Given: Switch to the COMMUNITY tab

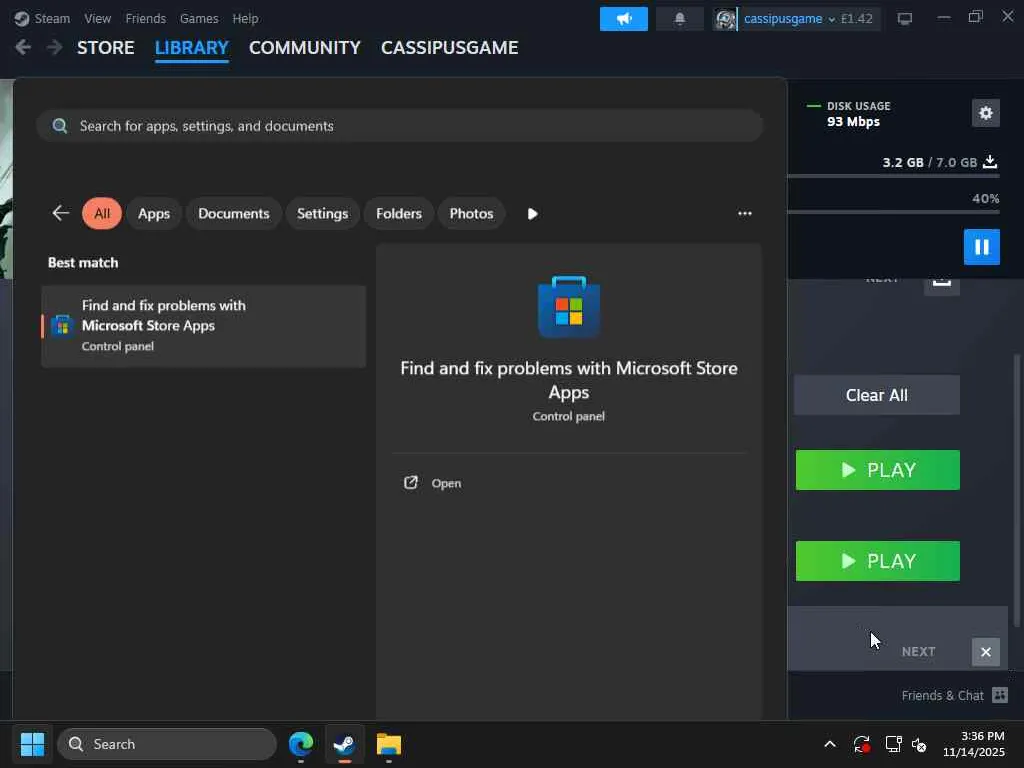Looking at the screenshot, I should 304,48.
